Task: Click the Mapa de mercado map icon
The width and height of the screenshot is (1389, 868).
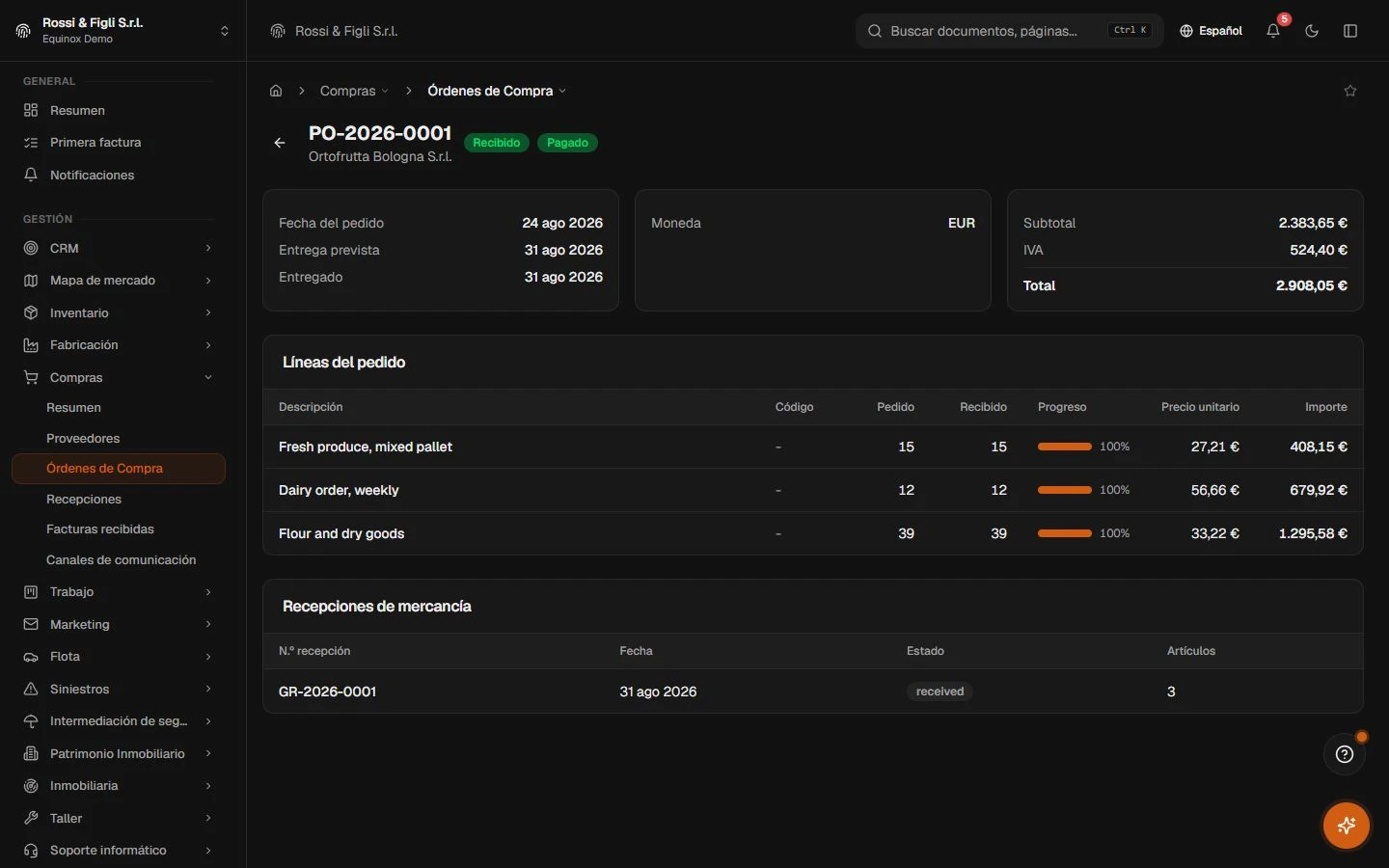Action: [x=31, y=281]
